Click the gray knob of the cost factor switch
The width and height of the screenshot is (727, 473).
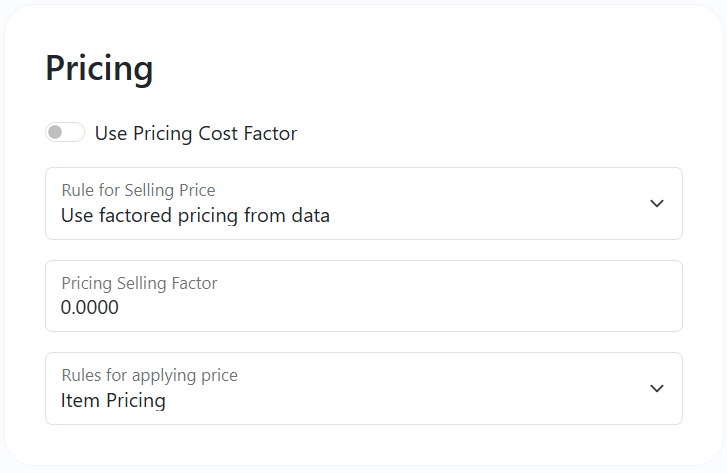pos(55,133)
